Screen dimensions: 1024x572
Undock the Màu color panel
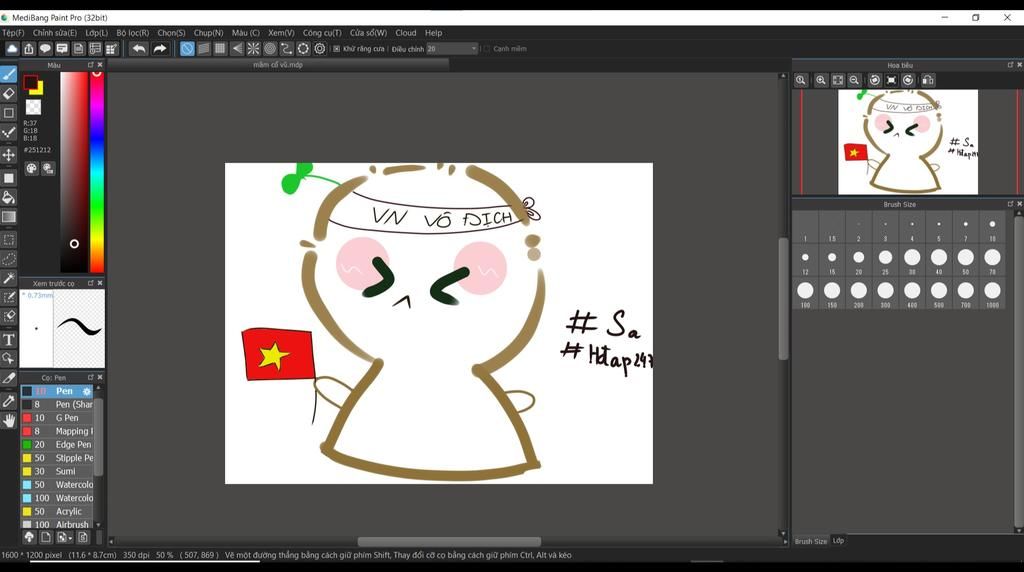click(x=90, y=65)
